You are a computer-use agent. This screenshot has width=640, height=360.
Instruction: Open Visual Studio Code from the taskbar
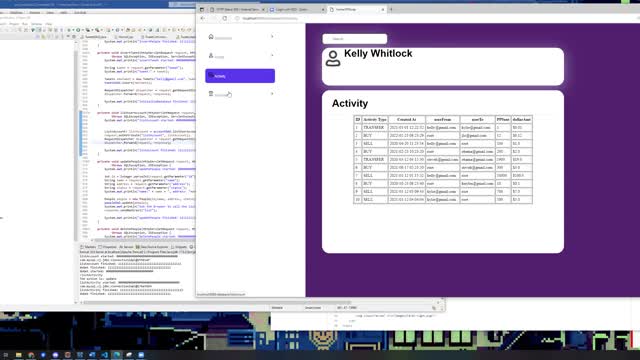104,355
